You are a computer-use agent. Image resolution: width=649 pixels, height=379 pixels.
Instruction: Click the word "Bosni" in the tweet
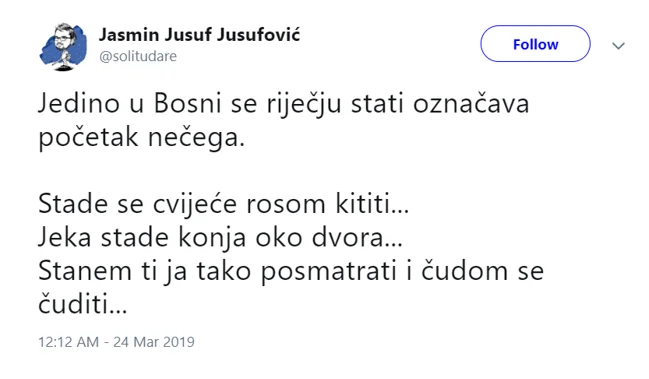(x=187, y=103)
